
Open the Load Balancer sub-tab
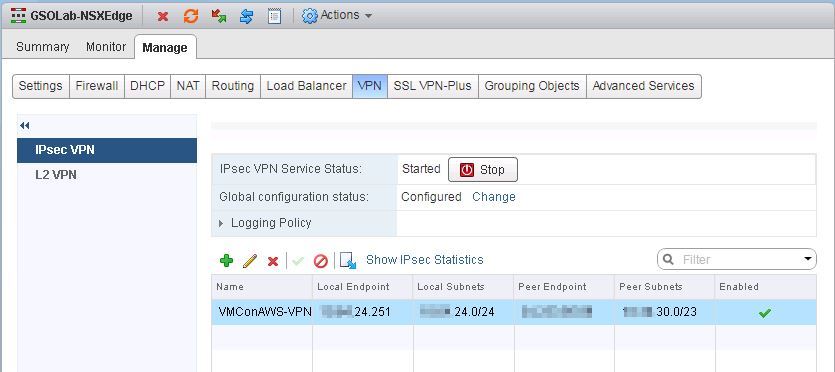pos(306,86)
